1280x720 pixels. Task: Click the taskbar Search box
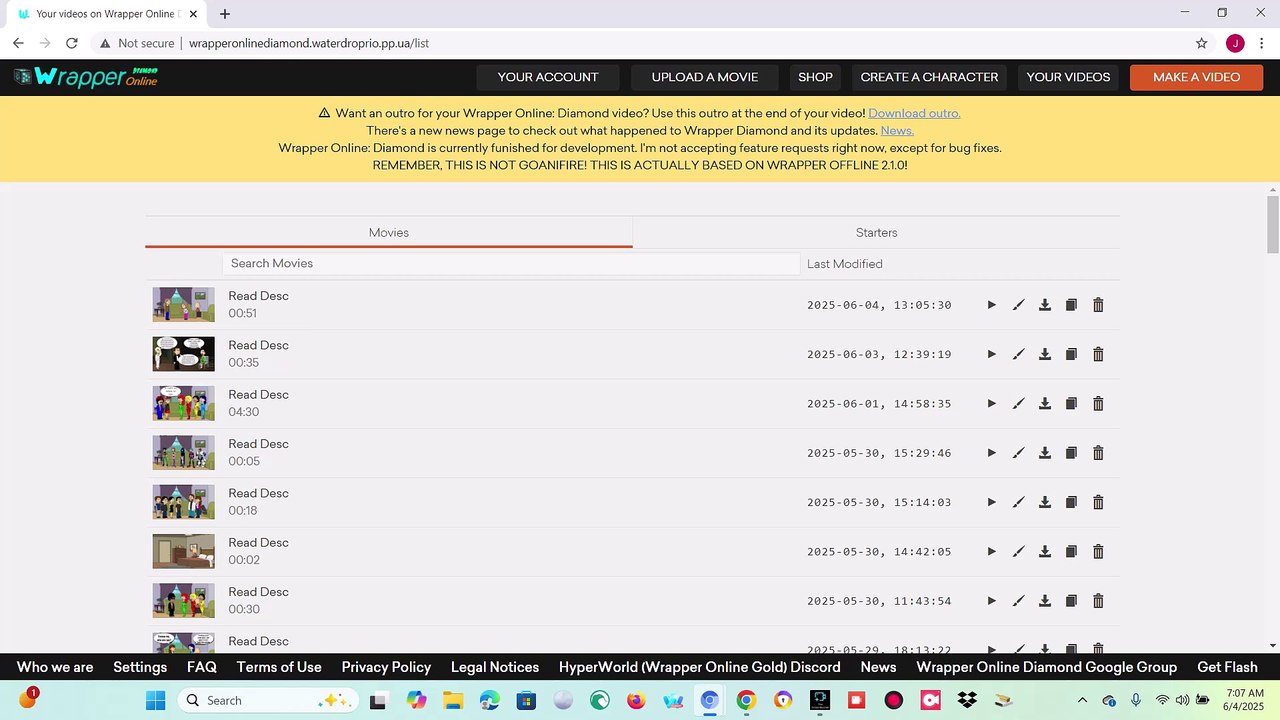pos(267,700)
